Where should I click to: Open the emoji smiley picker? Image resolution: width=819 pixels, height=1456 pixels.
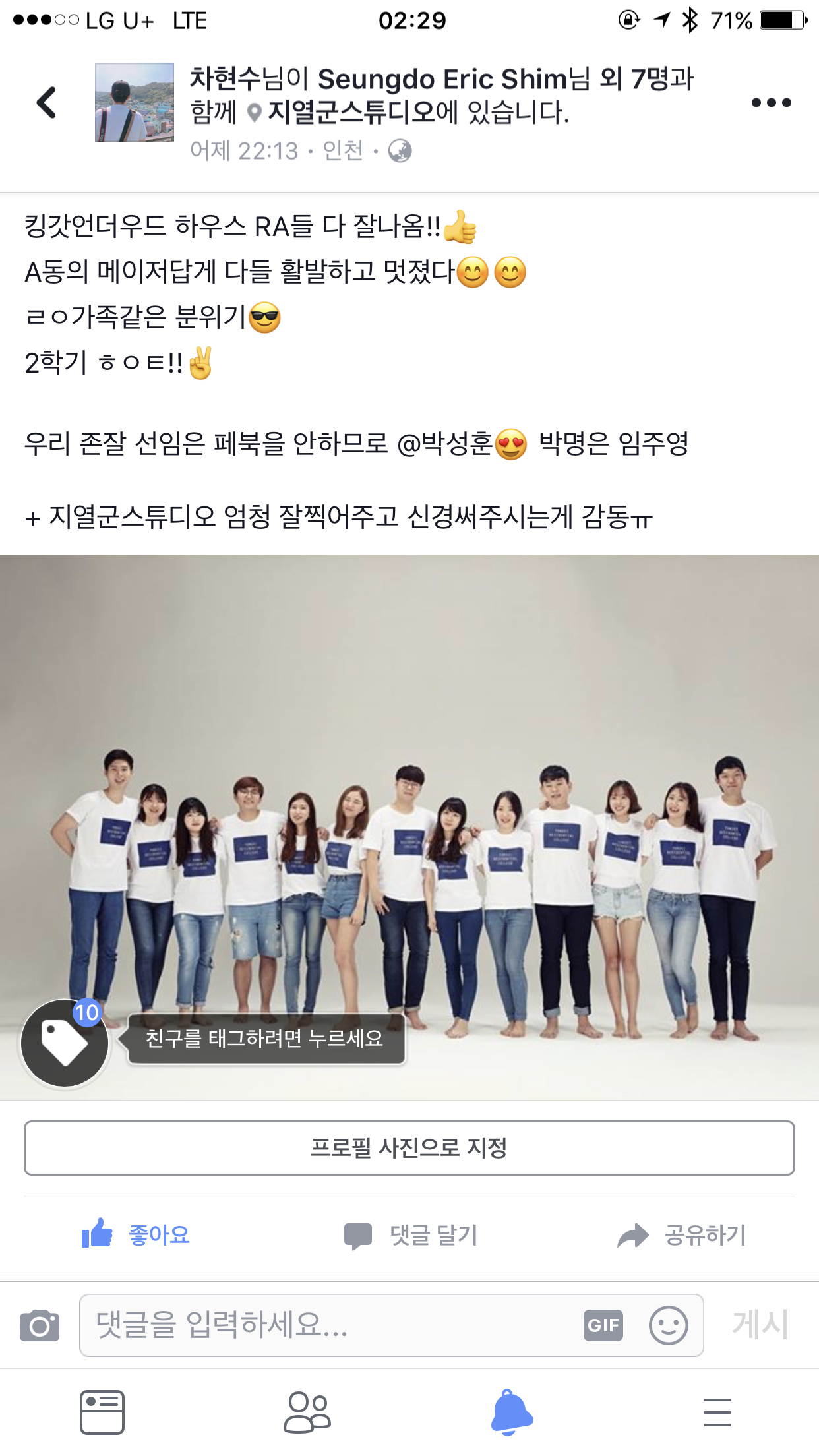click(669, 1325)
